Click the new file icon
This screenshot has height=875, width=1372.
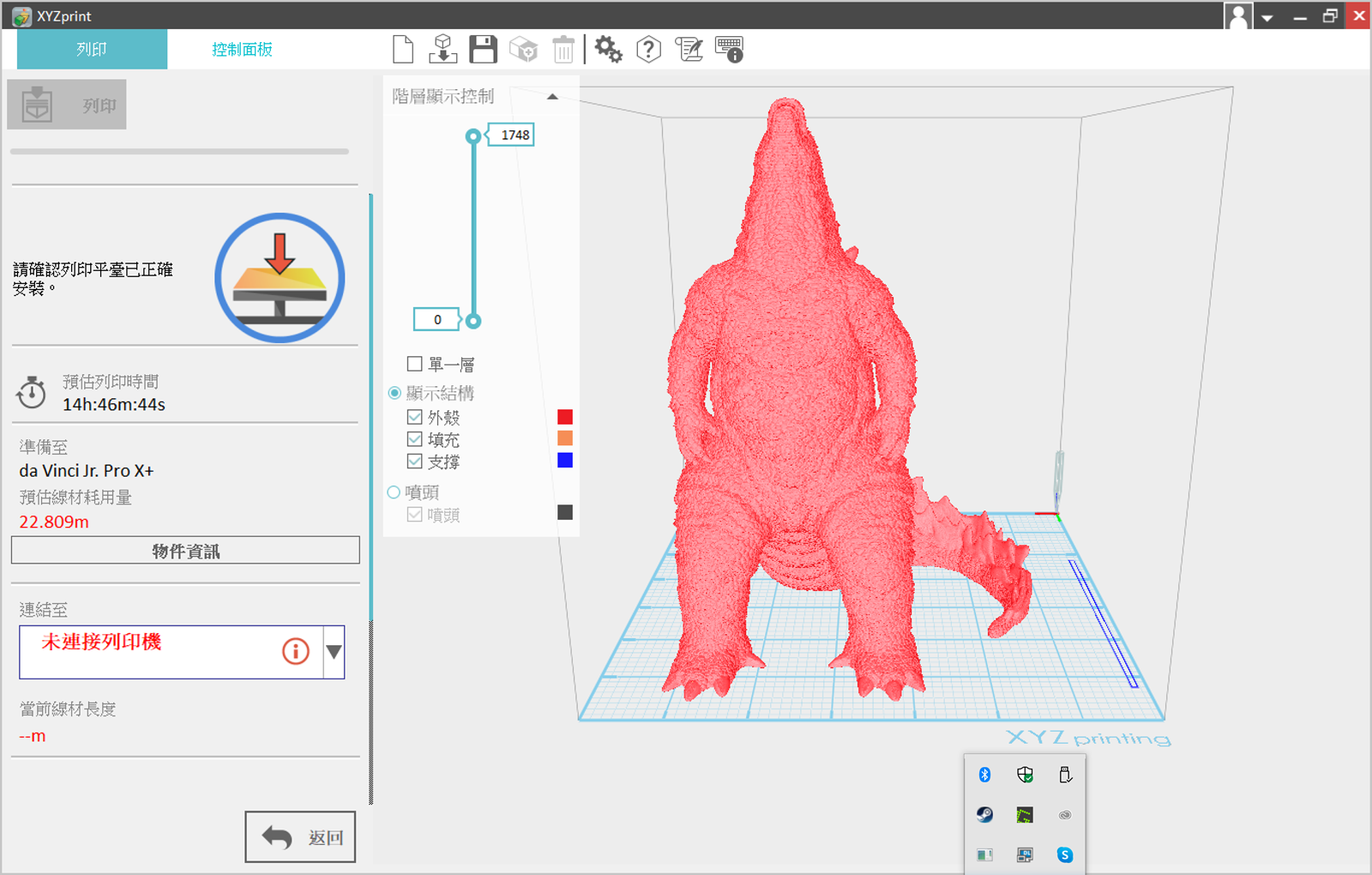click(x=402, y=50)
